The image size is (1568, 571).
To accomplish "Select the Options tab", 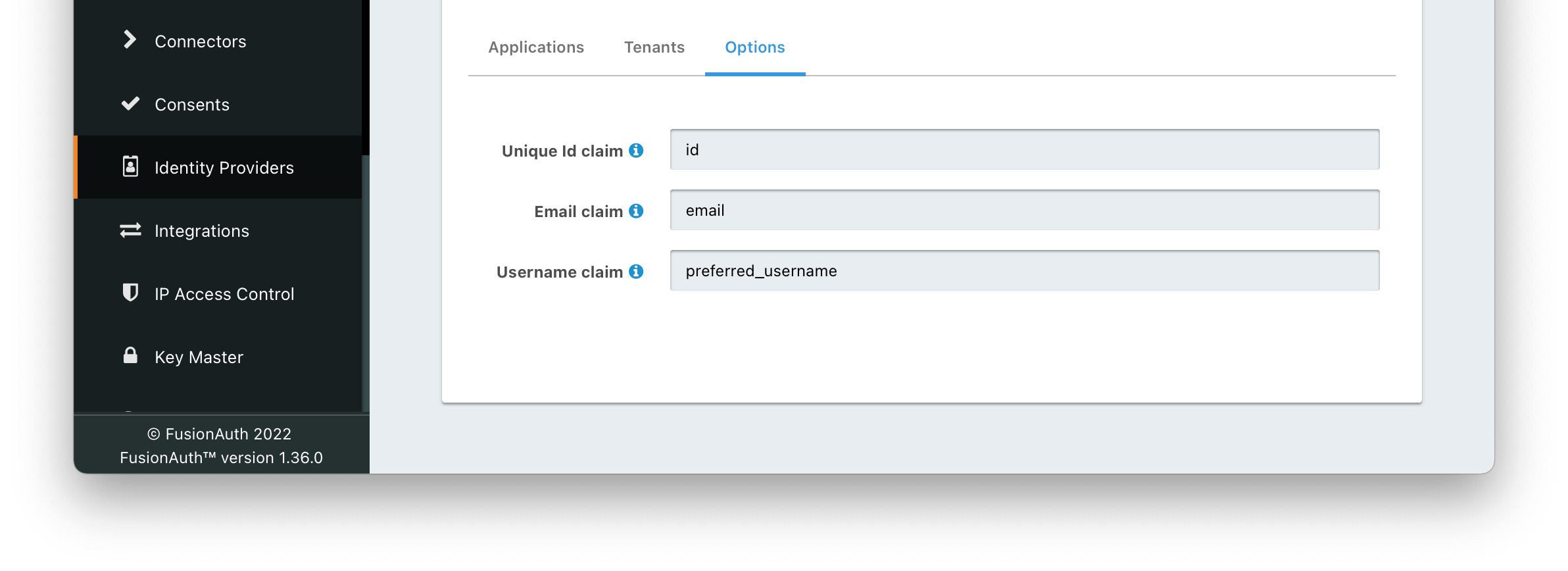I will pyautogui.click(x=755, y=47).
